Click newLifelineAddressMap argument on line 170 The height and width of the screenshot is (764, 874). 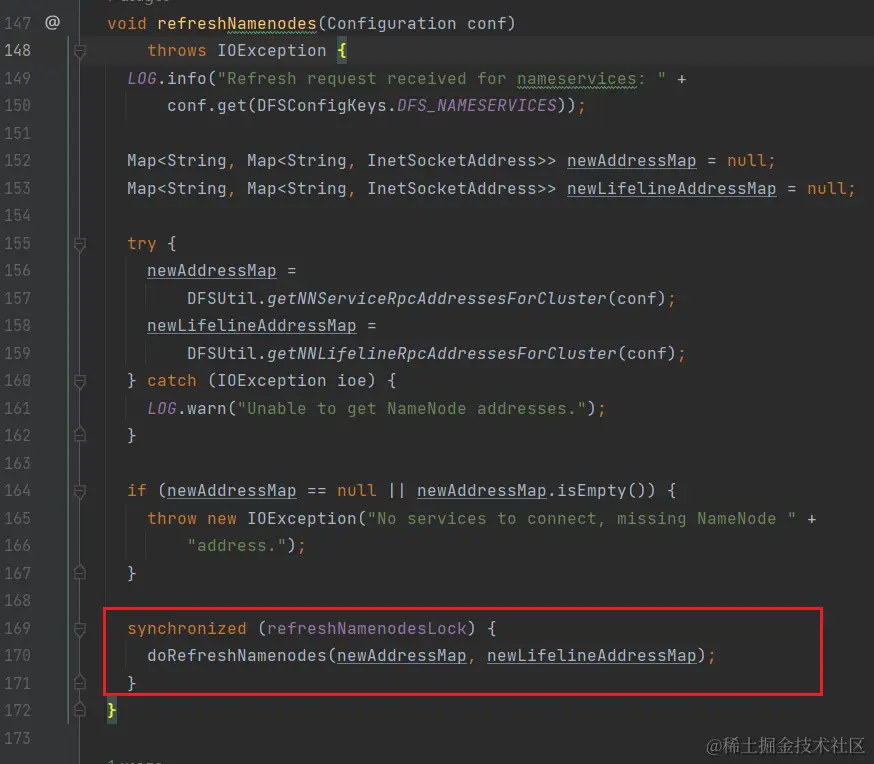click(x=591, y=656)
